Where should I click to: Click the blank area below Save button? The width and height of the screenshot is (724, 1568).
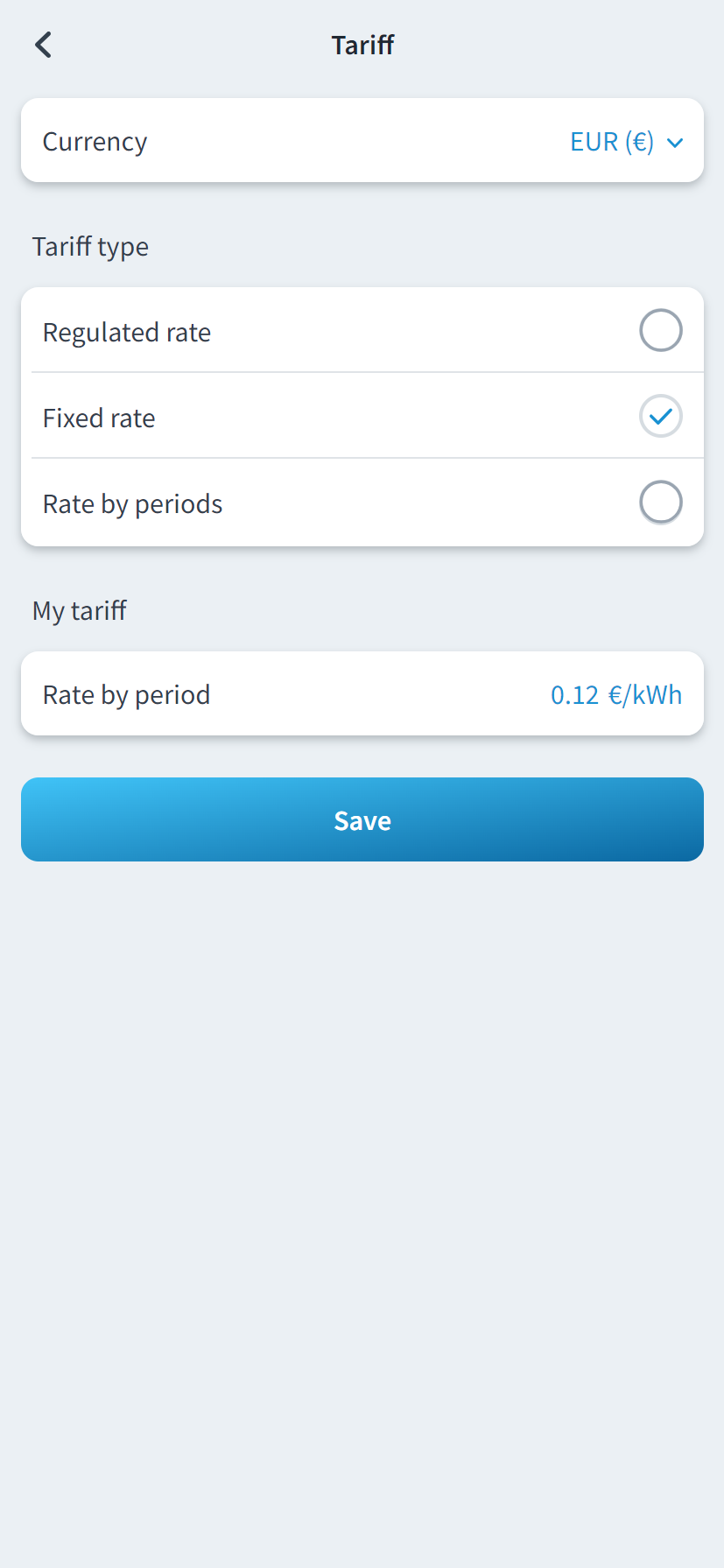[x=362, y=1138]
